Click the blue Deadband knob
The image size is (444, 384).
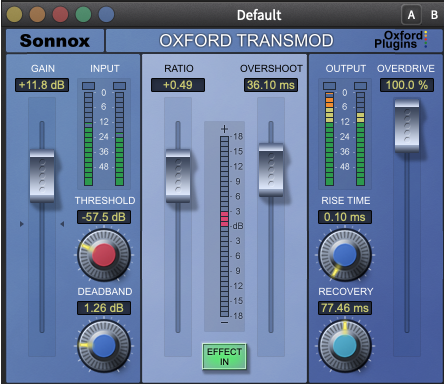[x=104, y=346]
